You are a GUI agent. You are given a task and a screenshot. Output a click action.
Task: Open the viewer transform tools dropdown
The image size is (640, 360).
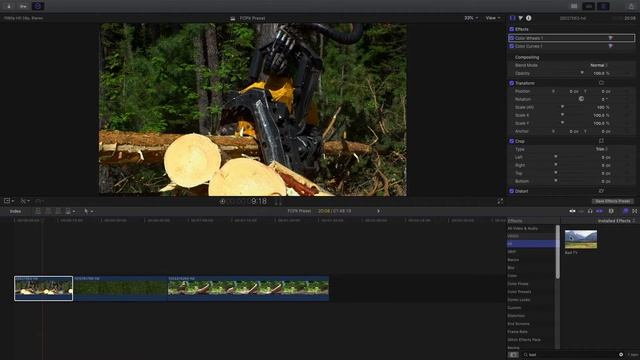pos(9,201)
